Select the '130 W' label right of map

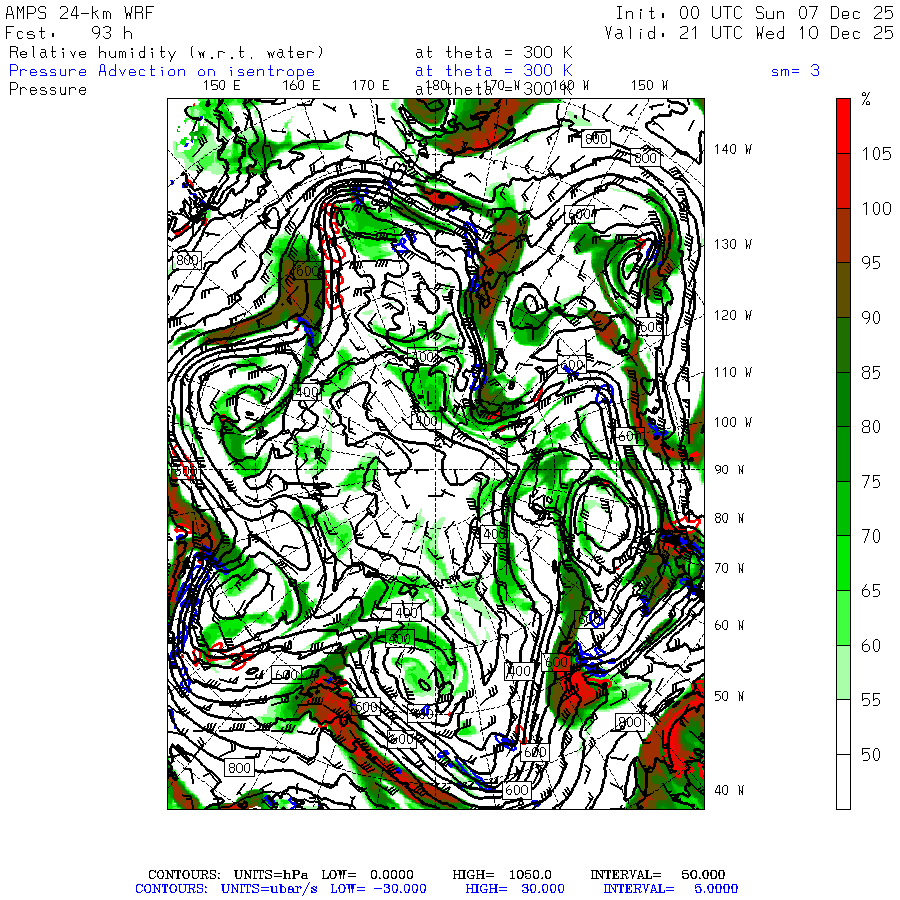[733, 245]
